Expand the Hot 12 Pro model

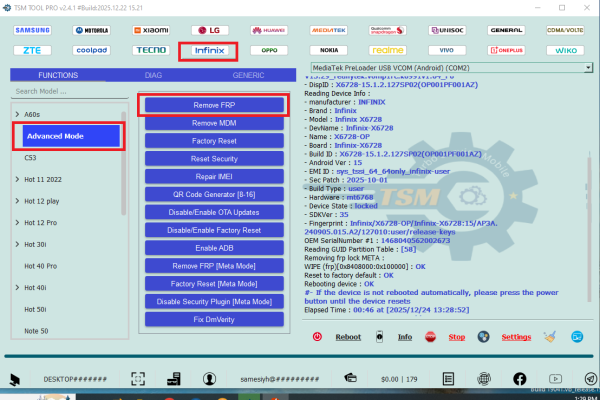(17, 222)
